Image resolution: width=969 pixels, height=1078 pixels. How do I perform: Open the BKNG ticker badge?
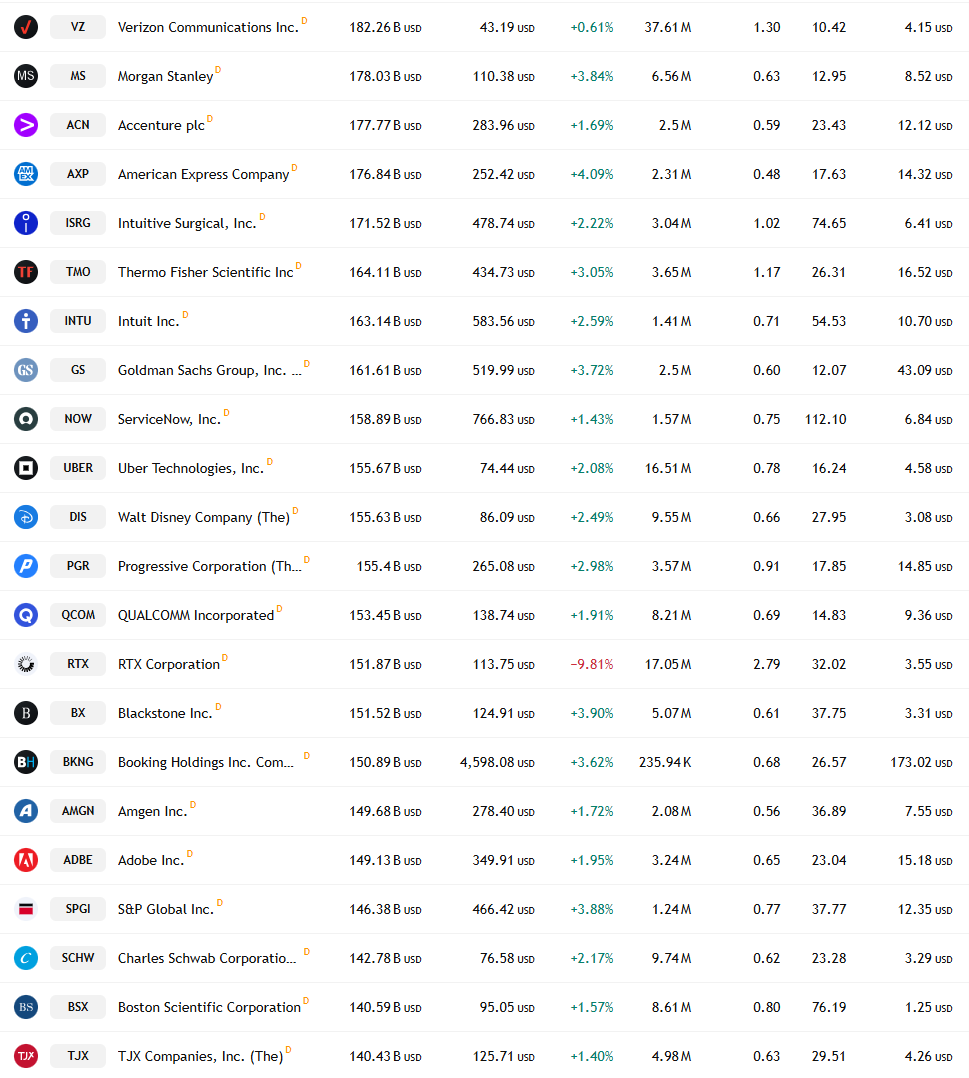point(78,762)
